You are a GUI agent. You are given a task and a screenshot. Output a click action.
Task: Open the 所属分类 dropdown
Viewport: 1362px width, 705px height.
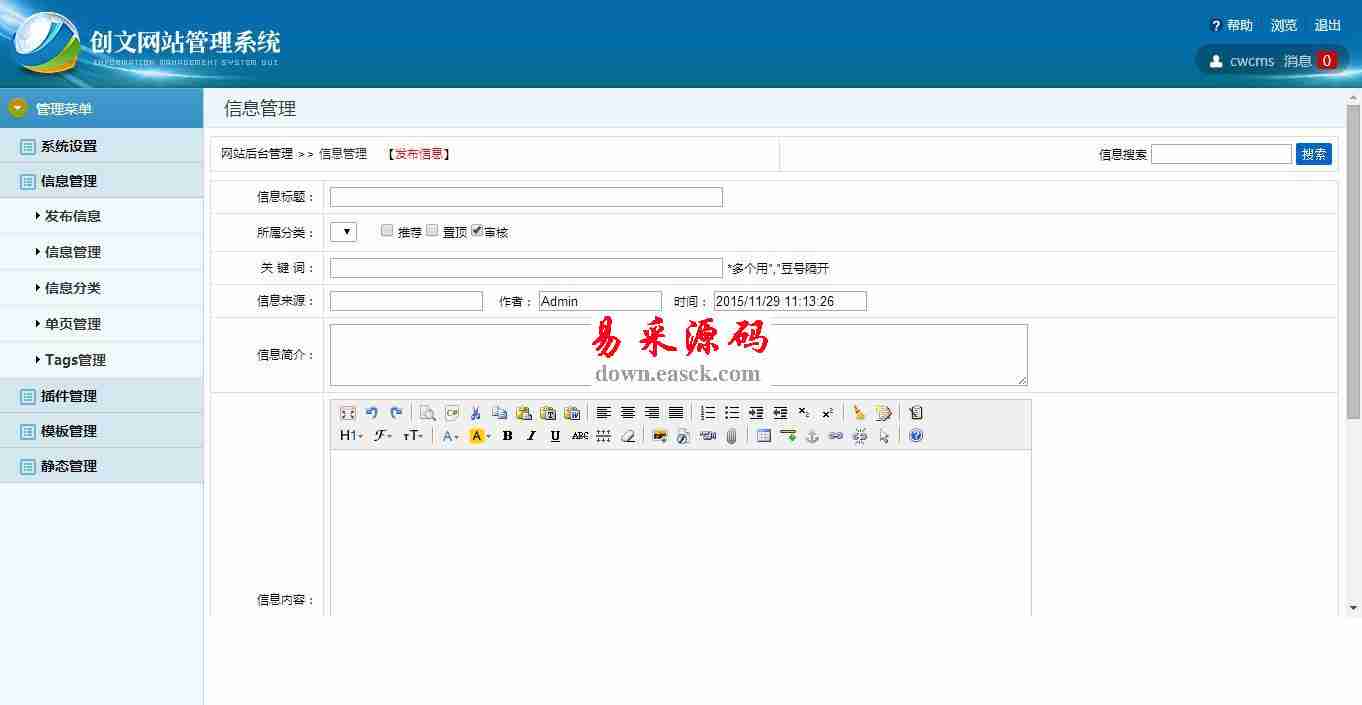click(x=343, y=232)
